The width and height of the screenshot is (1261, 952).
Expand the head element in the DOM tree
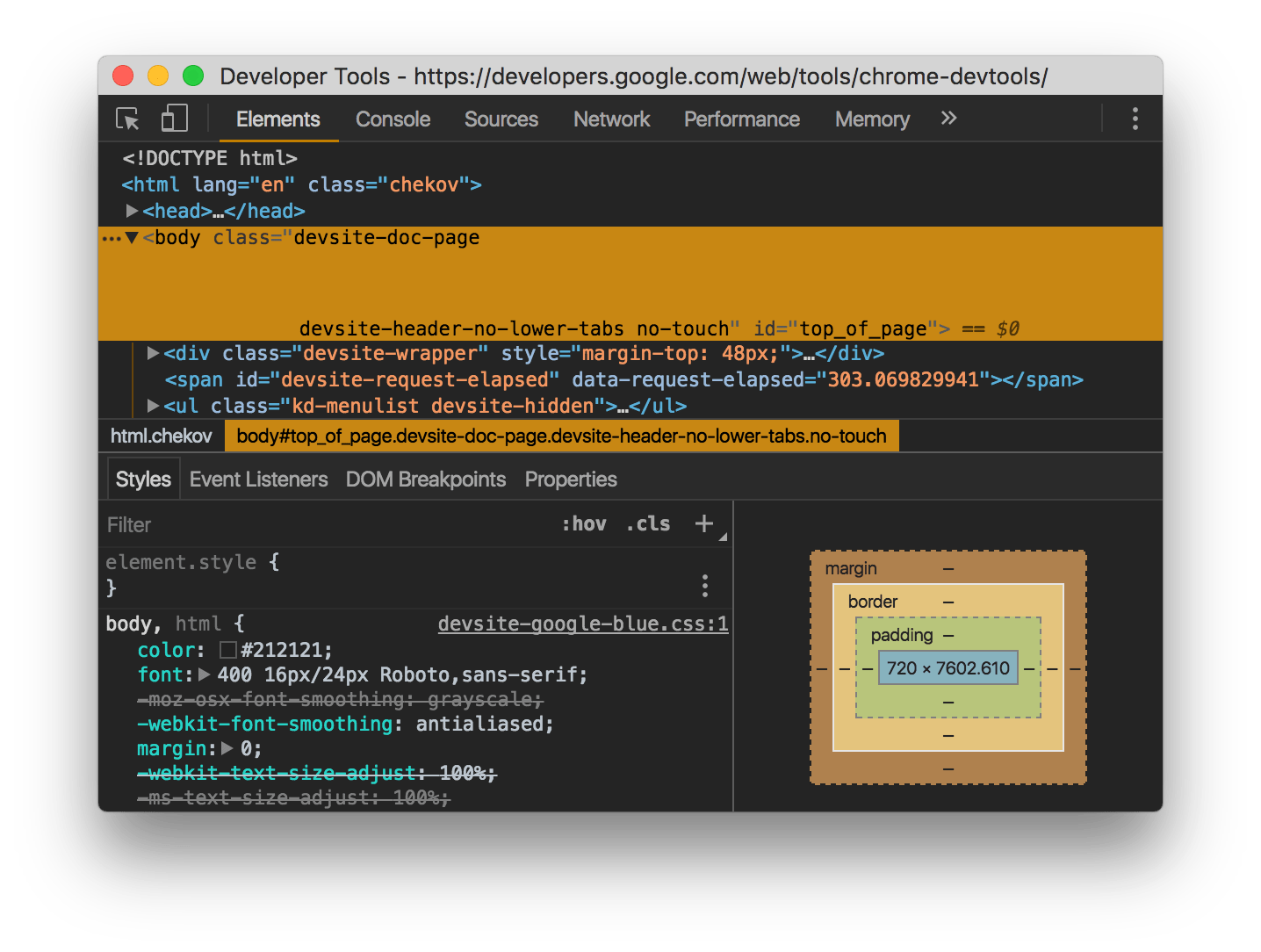click(x=132, y=211)
